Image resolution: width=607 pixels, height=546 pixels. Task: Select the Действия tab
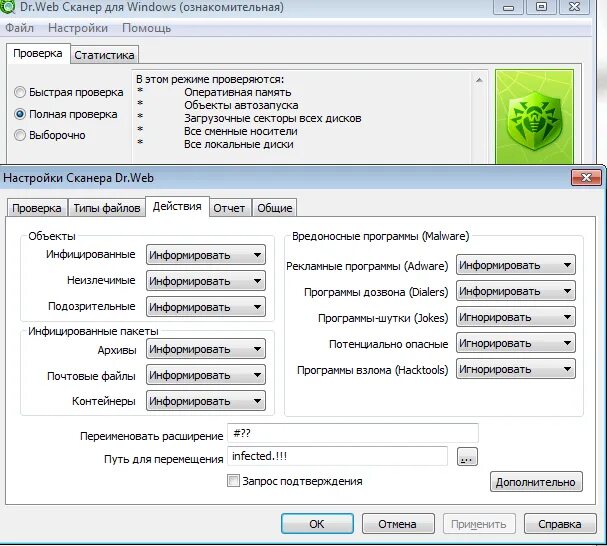[177, 206]
